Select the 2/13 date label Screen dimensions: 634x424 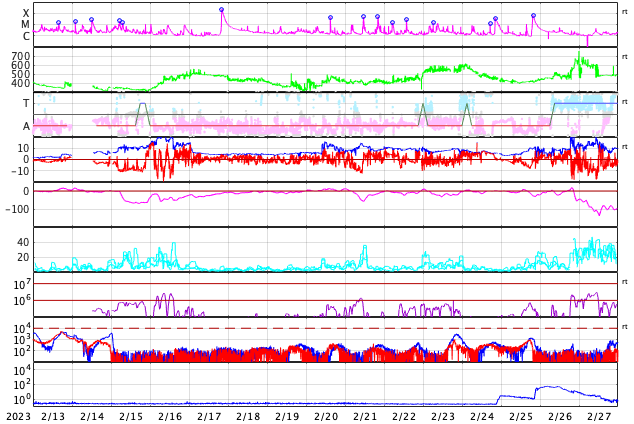click(x=53, y=417)
